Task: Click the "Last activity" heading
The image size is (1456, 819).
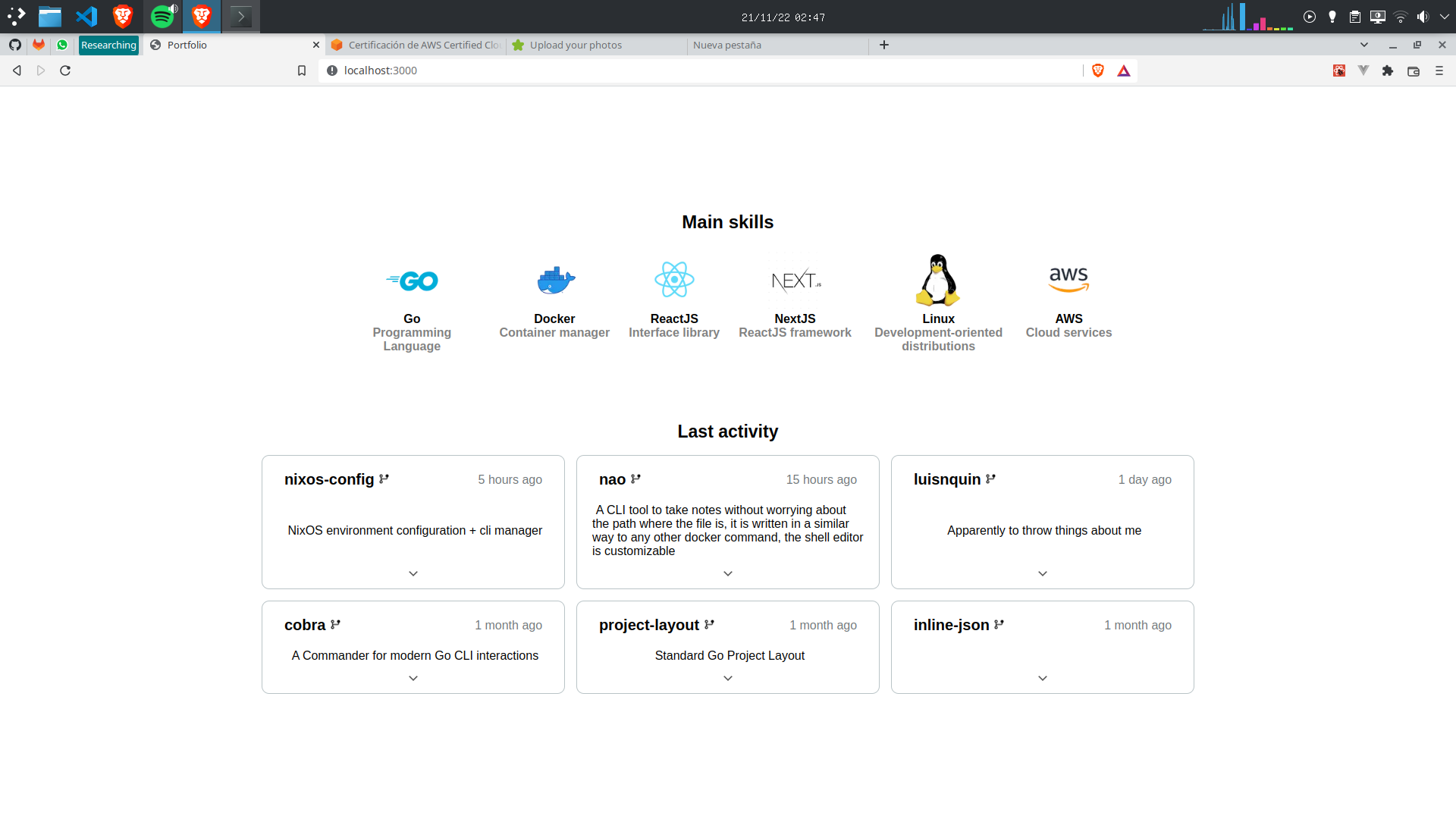Action: (x=728, y=431)
